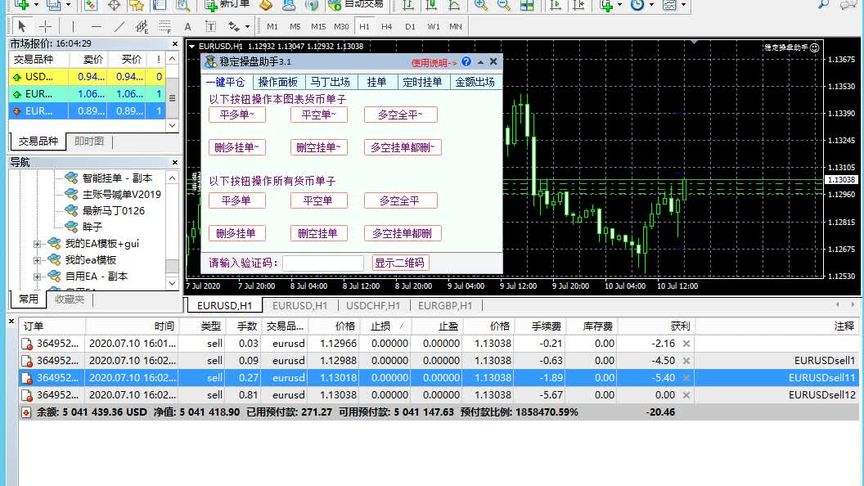Open the 操作面板 tab
This screenshot has width=864, height=486.
(x=278, y=82)
